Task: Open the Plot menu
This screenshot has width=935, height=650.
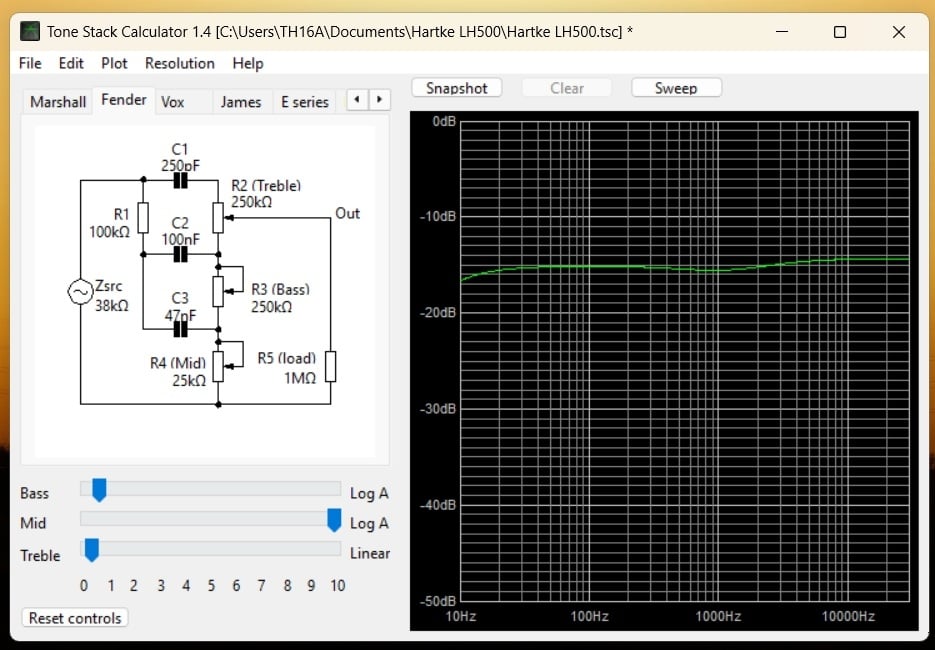Action: [x=114, y=63]
